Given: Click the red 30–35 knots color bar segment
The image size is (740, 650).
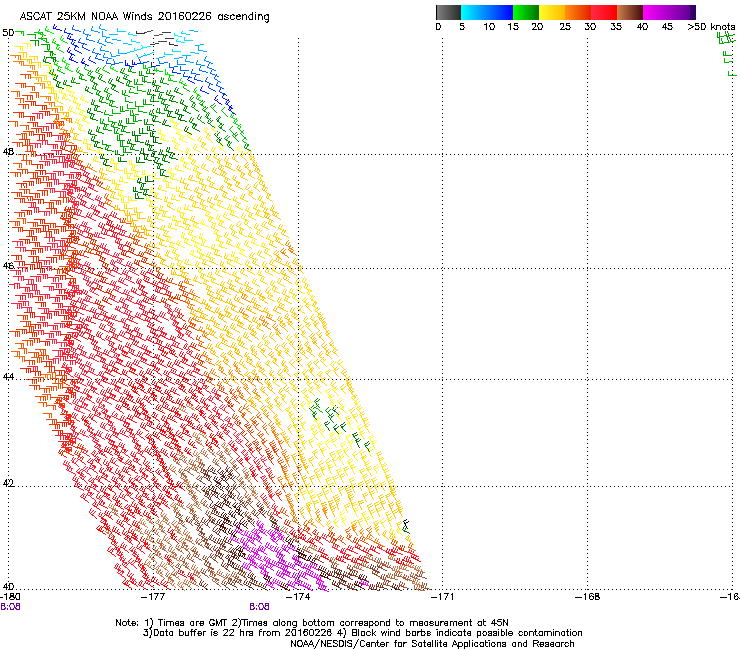Looking at the screenshot, I should [x=604, y=12].
